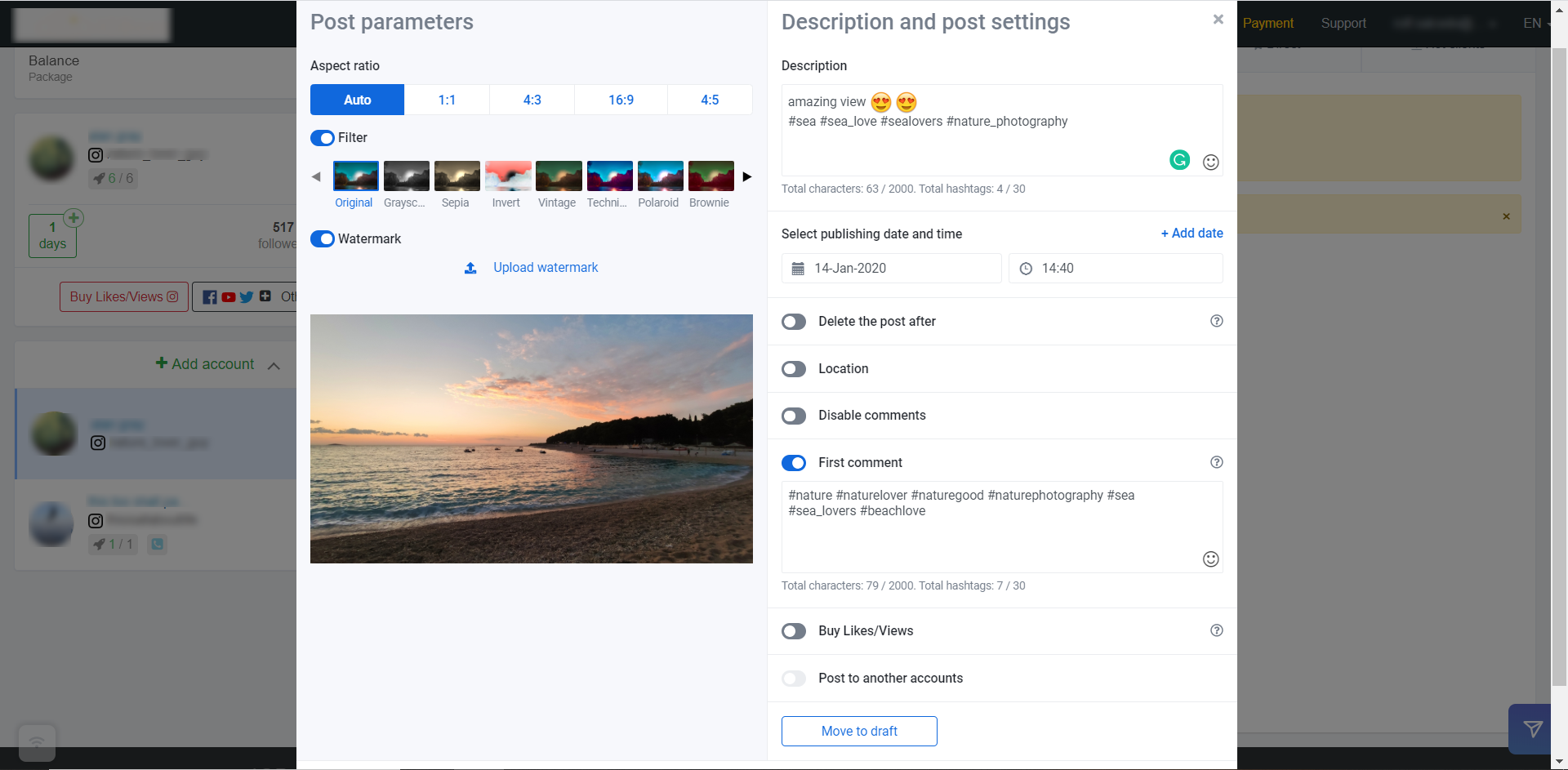This screenshot has height=770, width=1568.
Task: Open emoji picker in First comment box
Action: point(1210,559)
